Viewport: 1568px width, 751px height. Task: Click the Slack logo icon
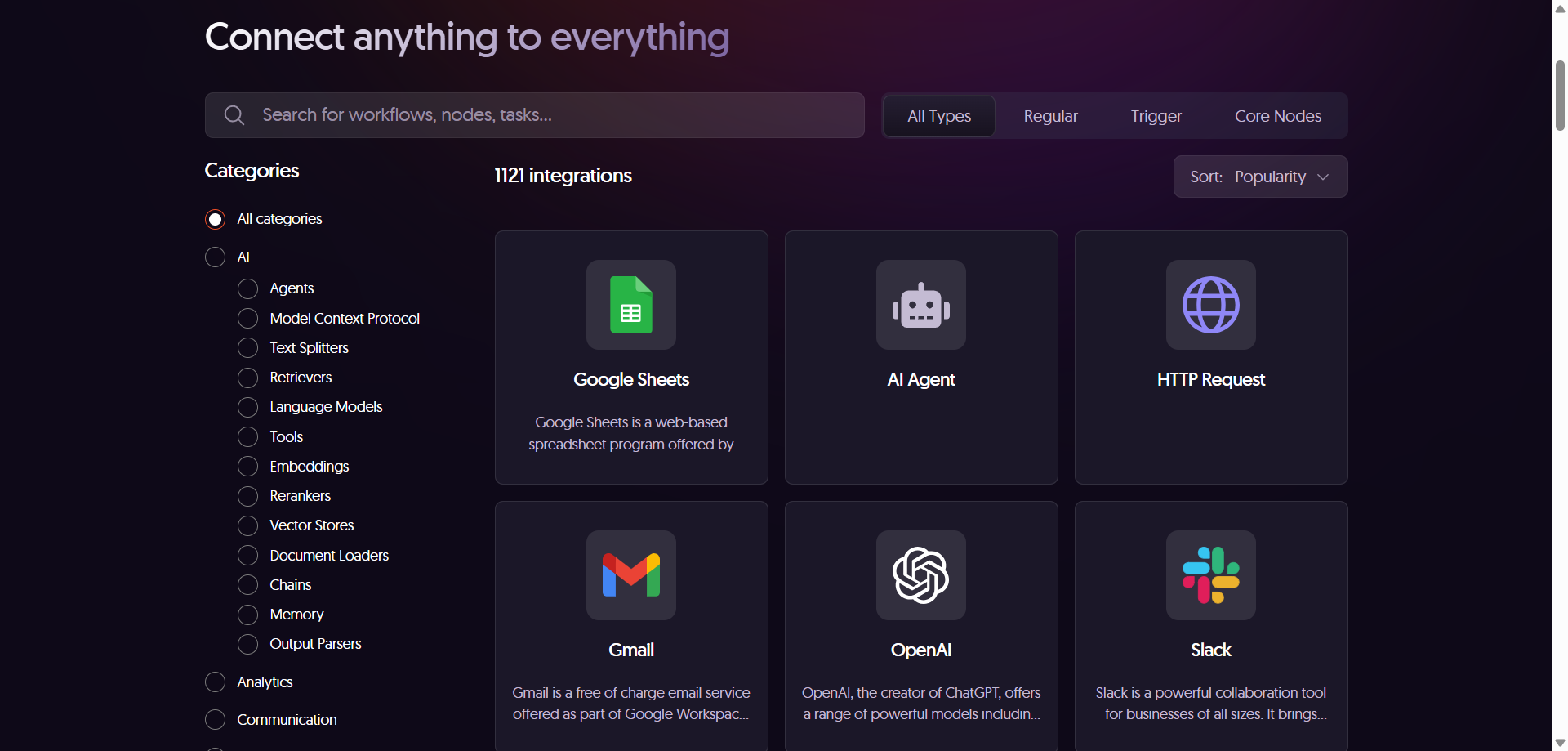click(x=1211, y=575)
